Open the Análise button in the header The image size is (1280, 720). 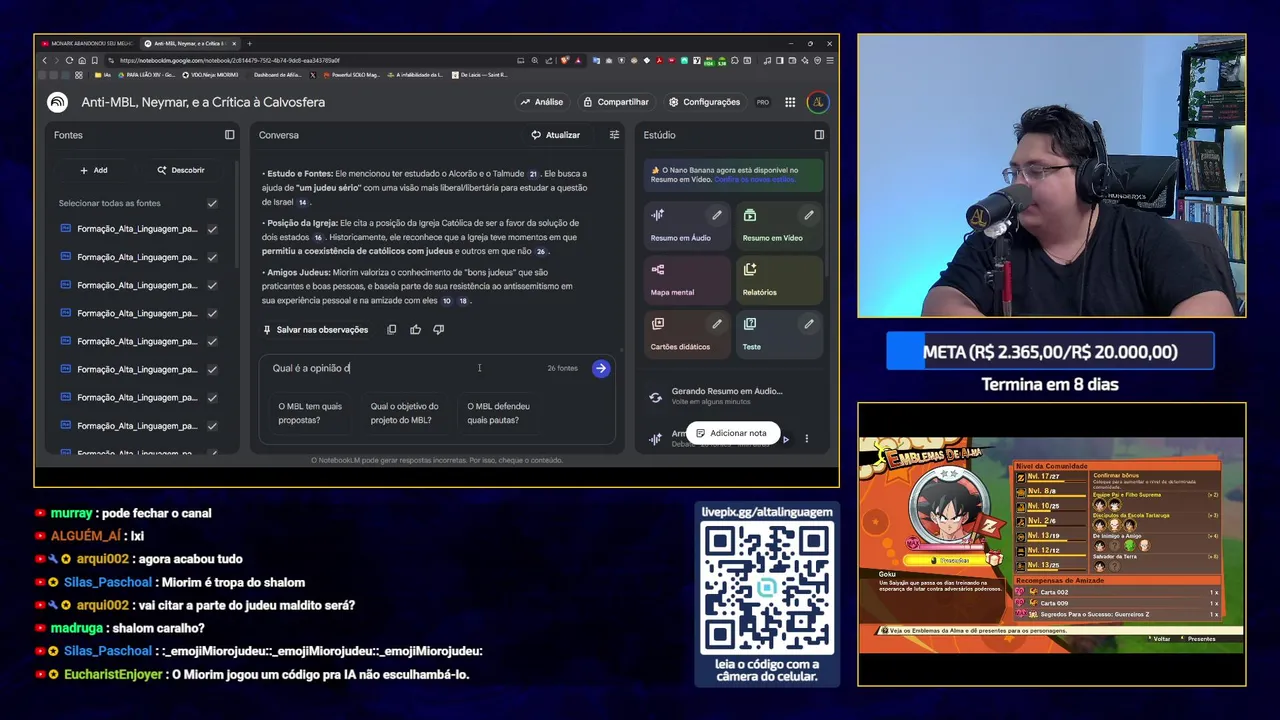[x=541, y=102]
